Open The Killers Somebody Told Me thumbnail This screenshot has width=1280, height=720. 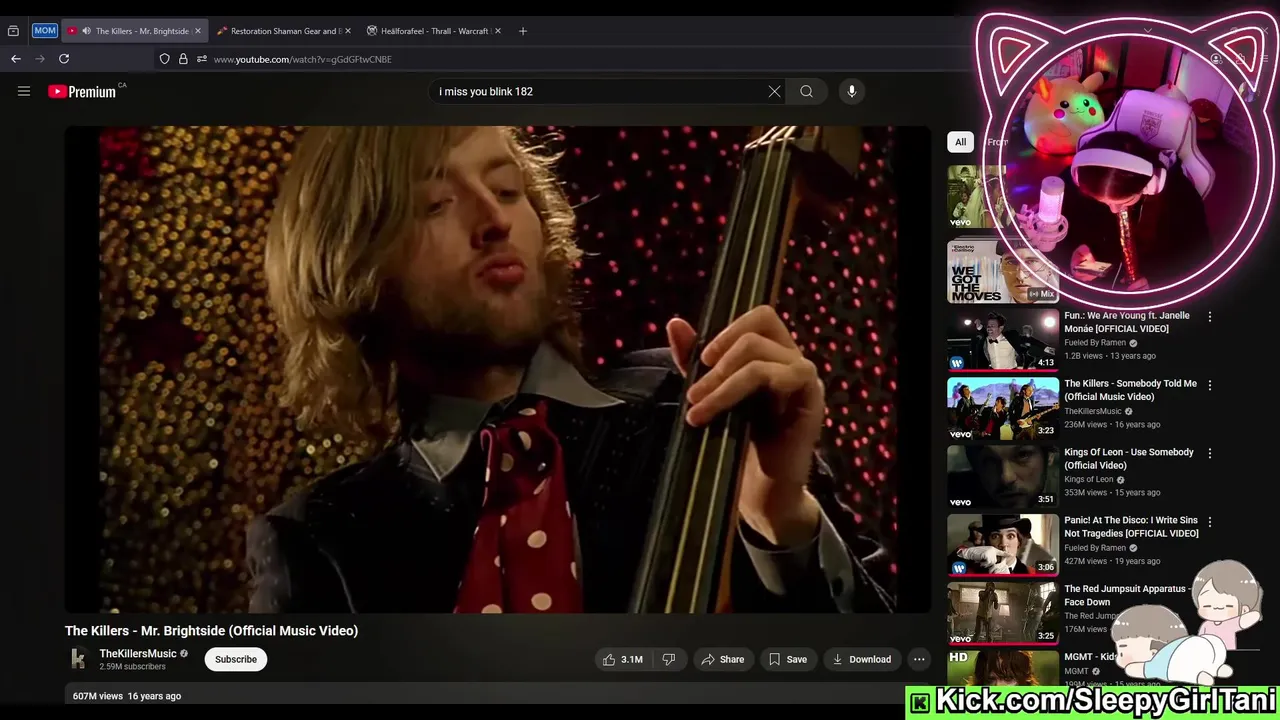click(1002, 408)
